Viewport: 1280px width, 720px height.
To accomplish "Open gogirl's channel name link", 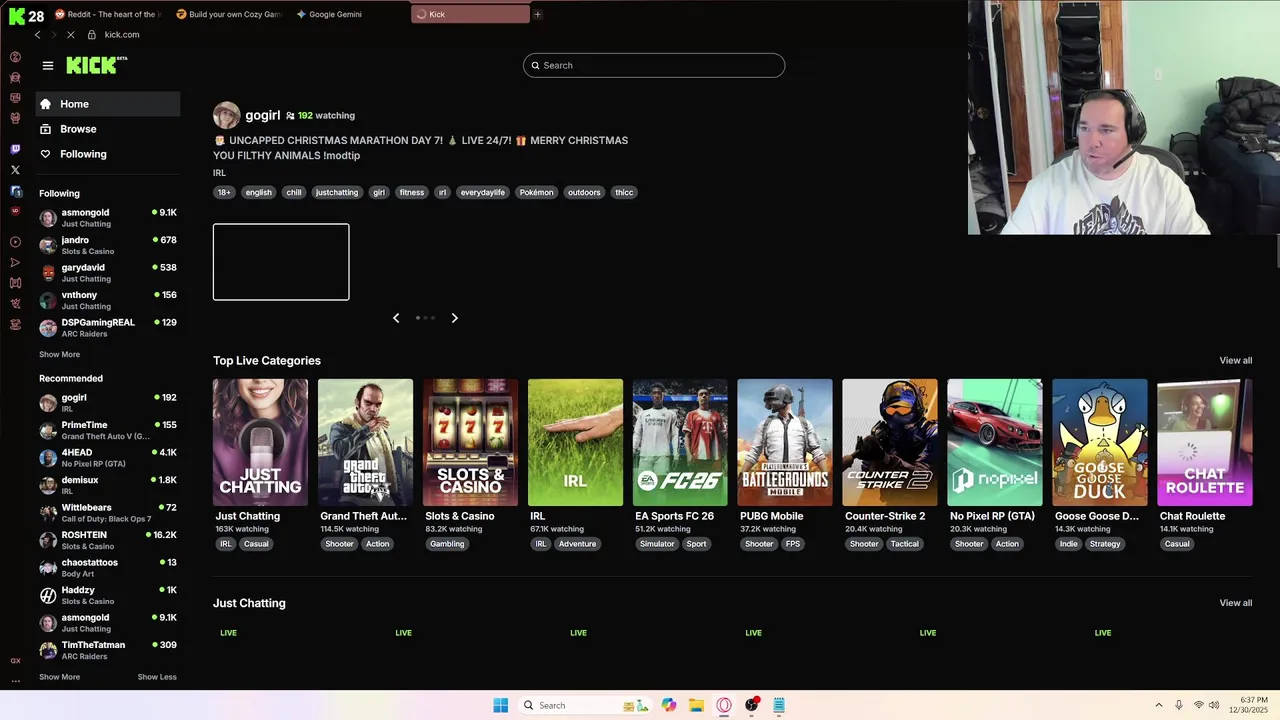I will pyautogui.click(x=263, y=115).
